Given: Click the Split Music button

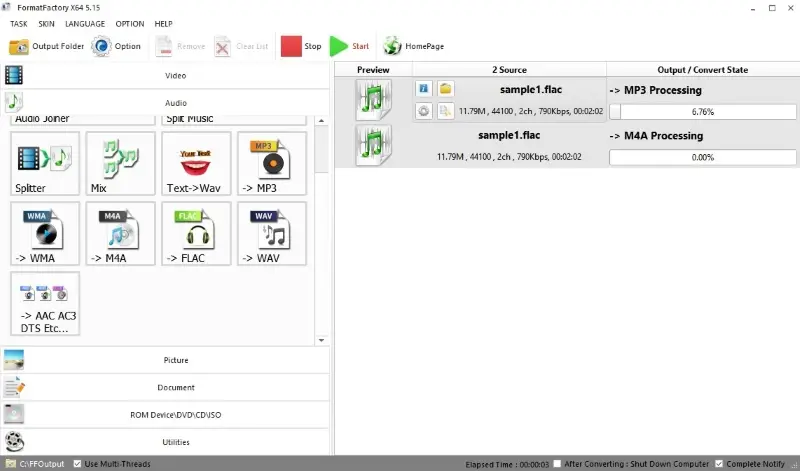Looking at the screenshot, I should tap(234, 119).
